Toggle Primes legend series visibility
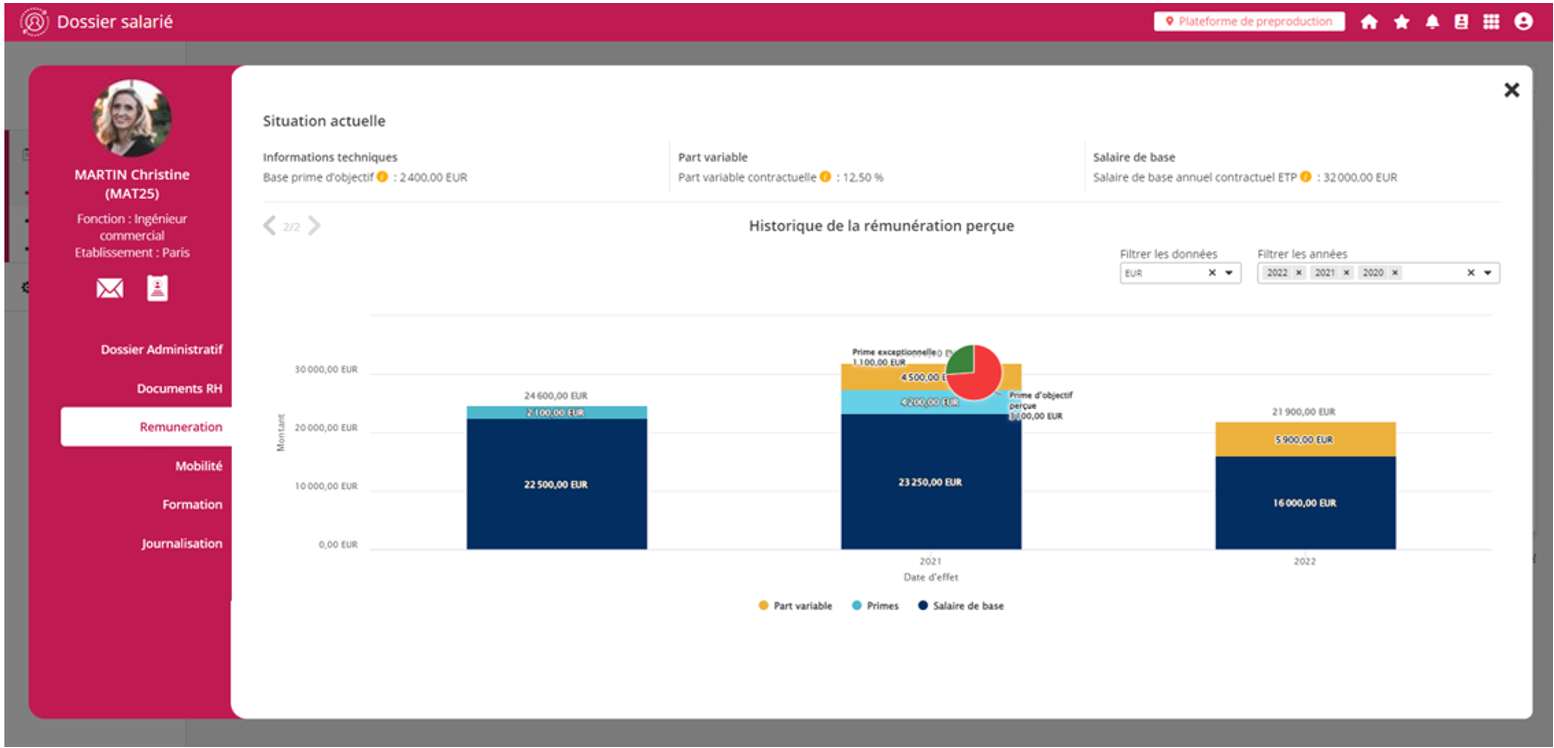Screen dimensions: 1554x748 875,606
